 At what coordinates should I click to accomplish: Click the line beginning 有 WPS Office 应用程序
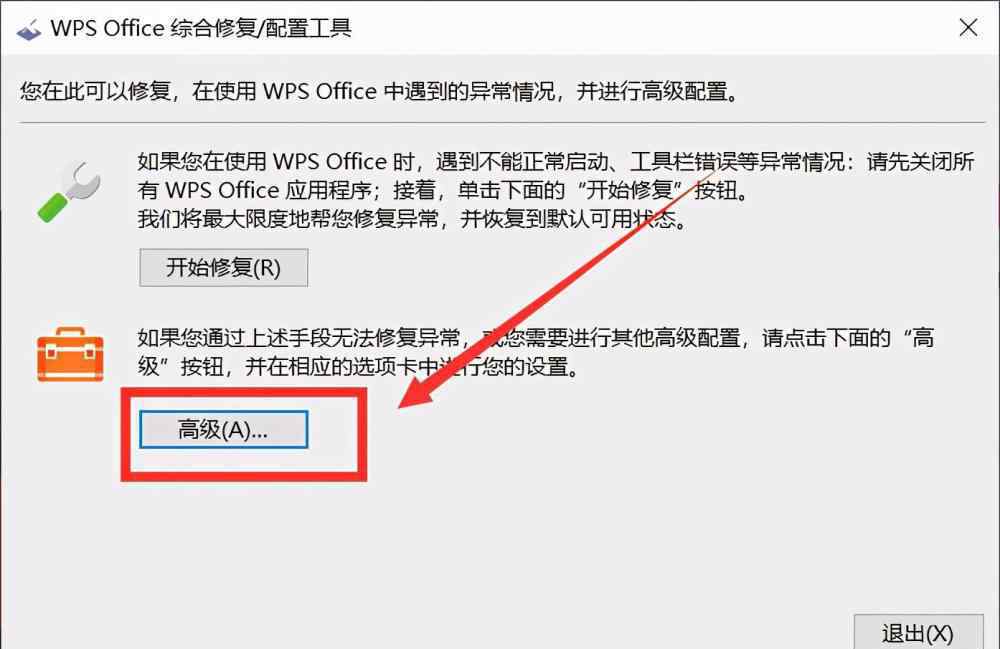[x=445, y=191]
